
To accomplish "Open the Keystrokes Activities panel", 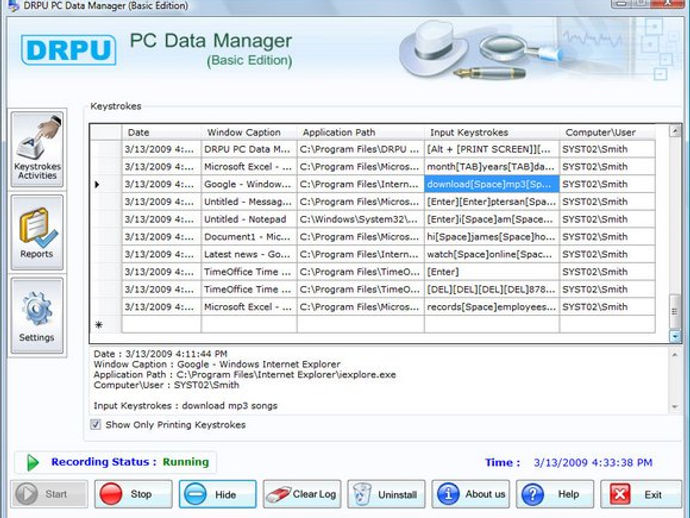I will [x=37, y=148].
